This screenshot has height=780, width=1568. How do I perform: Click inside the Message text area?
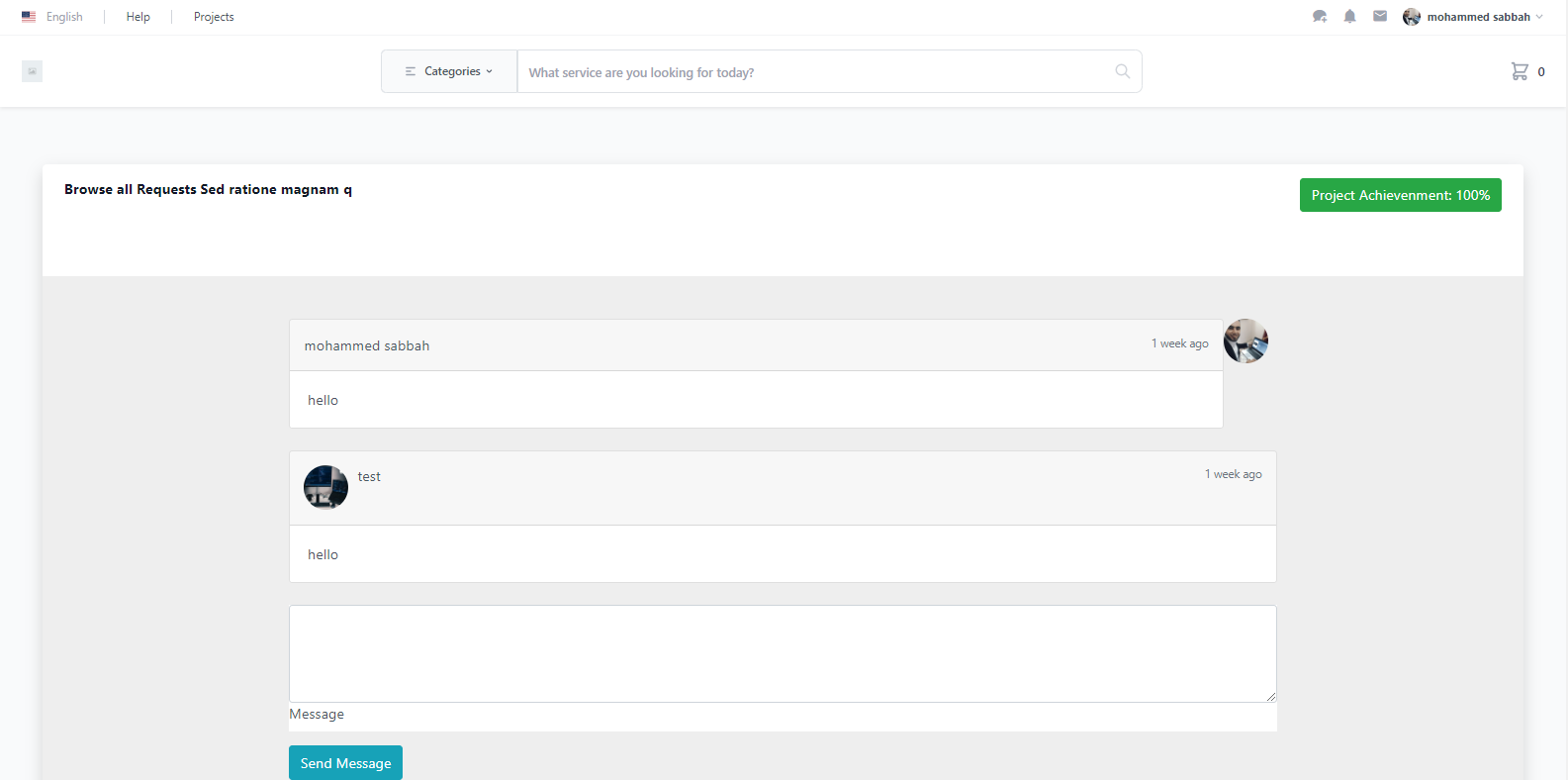pyautogui.click(x=782, y=653)
